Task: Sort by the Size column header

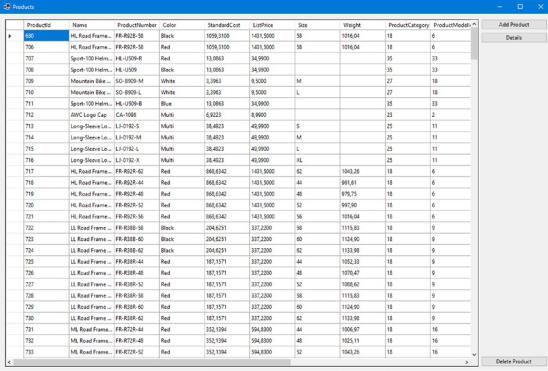Action: coord(317,25)
